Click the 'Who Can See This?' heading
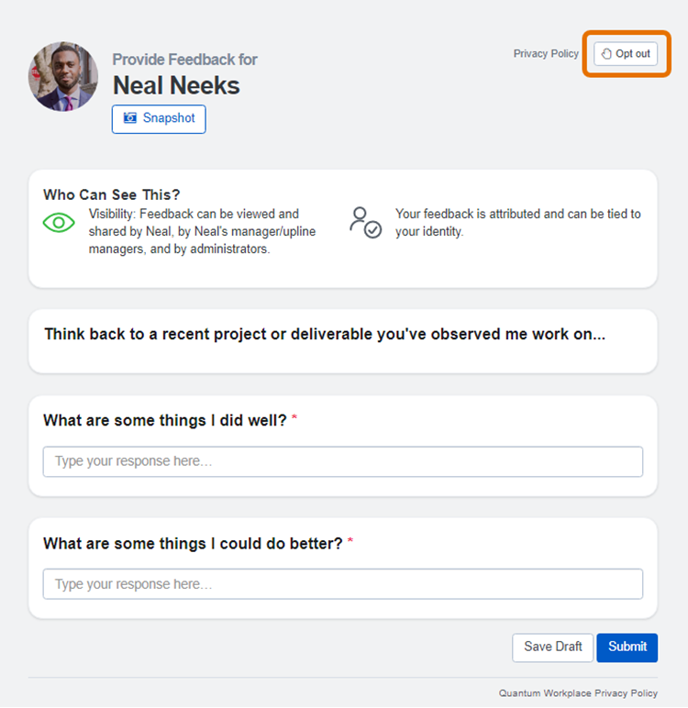 112,195
